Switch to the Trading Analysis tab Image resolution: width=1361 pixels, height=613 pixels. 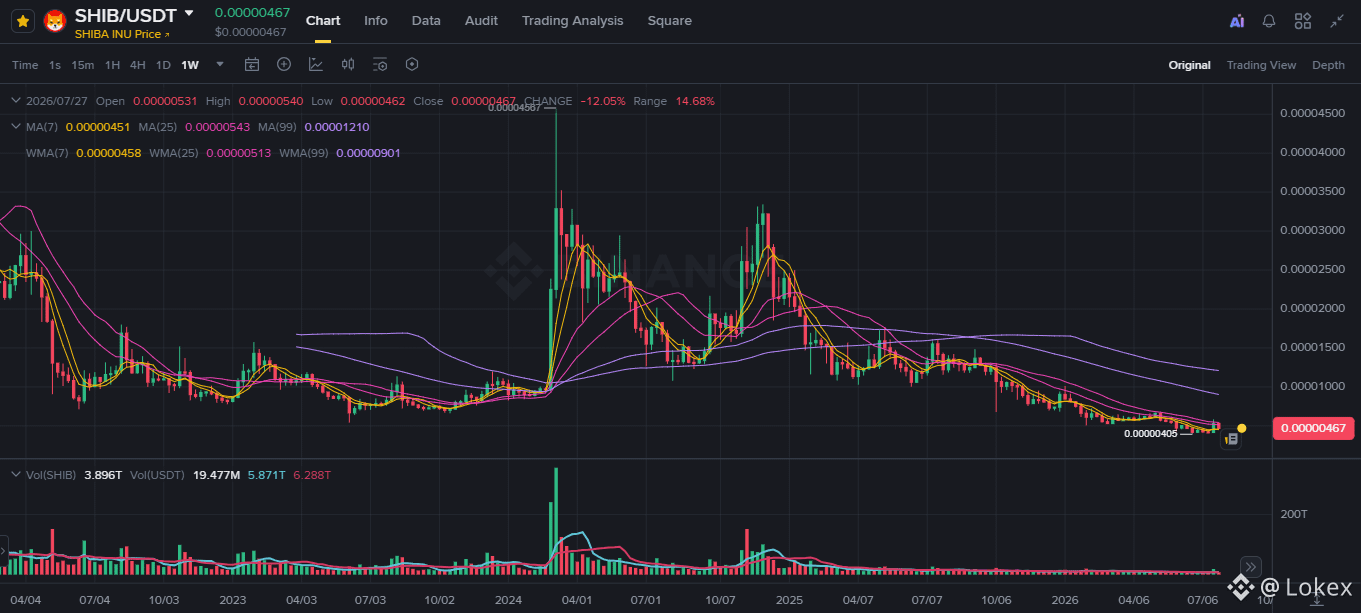(572, 20)
